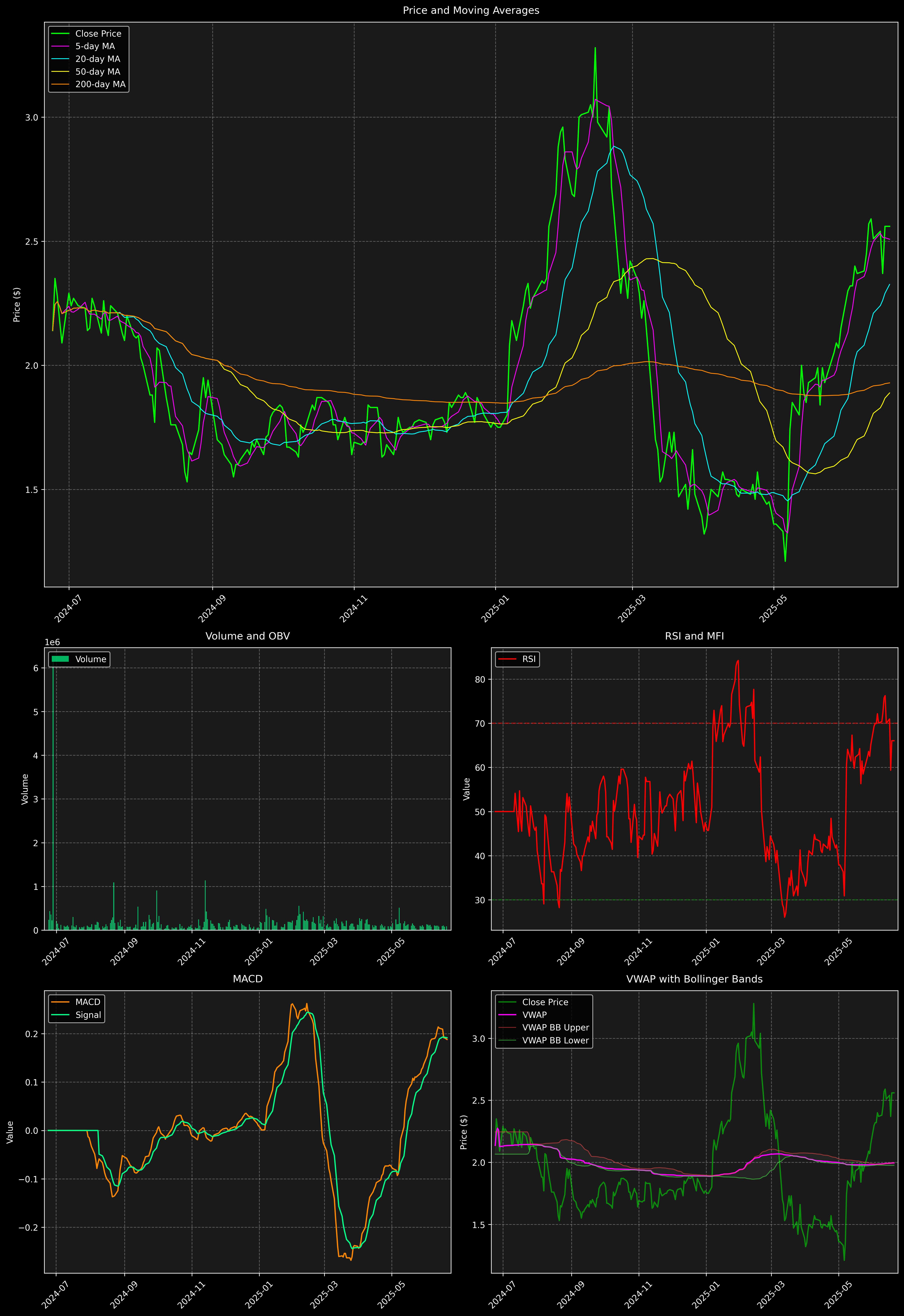
Task: Click the 'RSI' legend entry
Action: pos(529,659)
